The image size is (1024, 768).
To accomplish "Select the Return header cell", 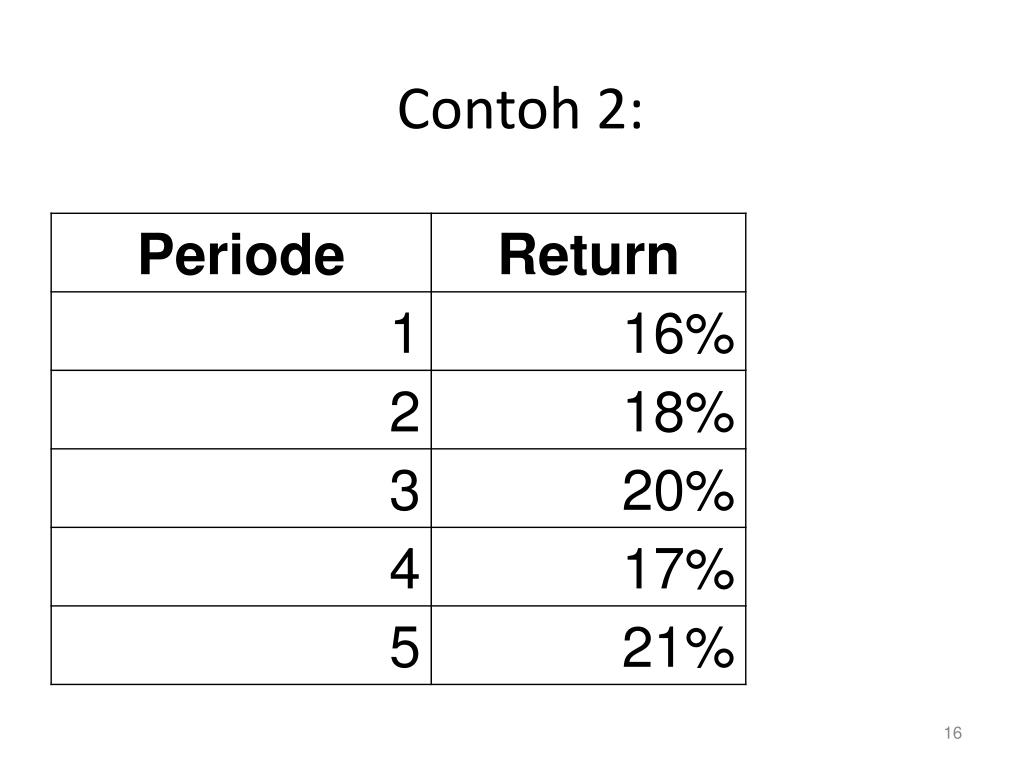I will pyautogui.click(x=588, y=253).
